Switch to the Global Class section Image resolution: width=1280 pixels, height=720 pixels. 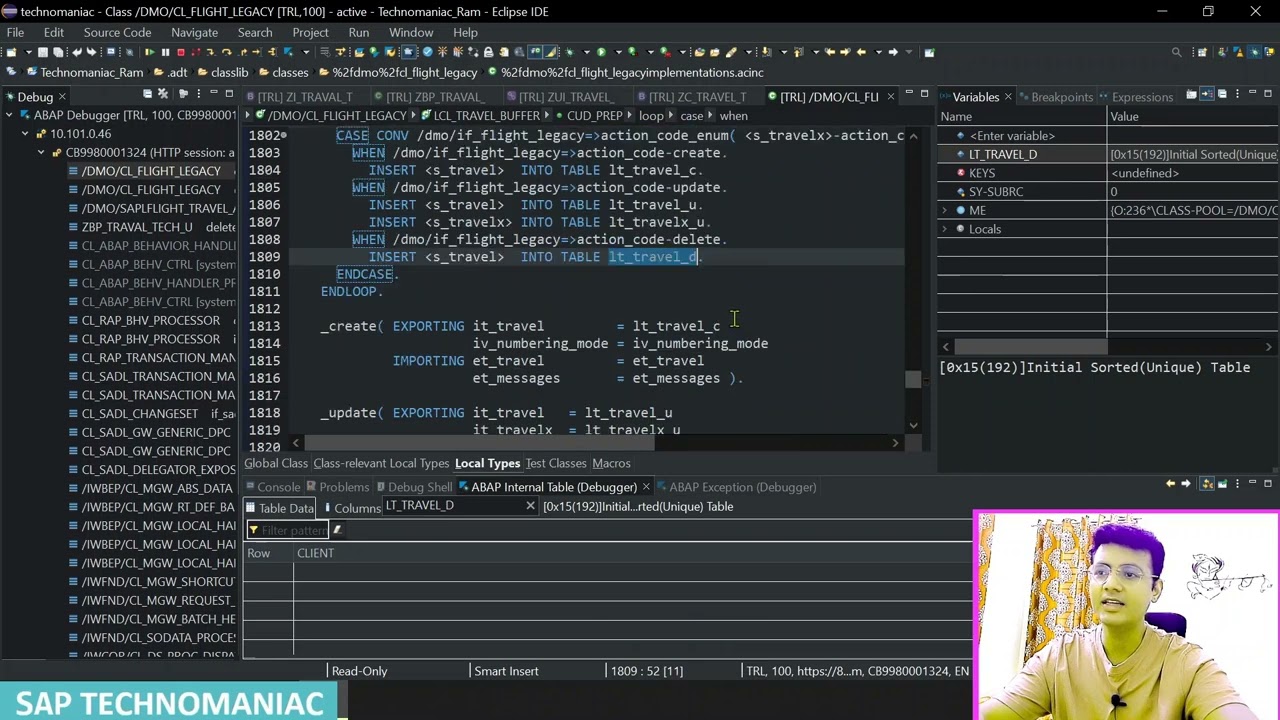click(276, 463)
